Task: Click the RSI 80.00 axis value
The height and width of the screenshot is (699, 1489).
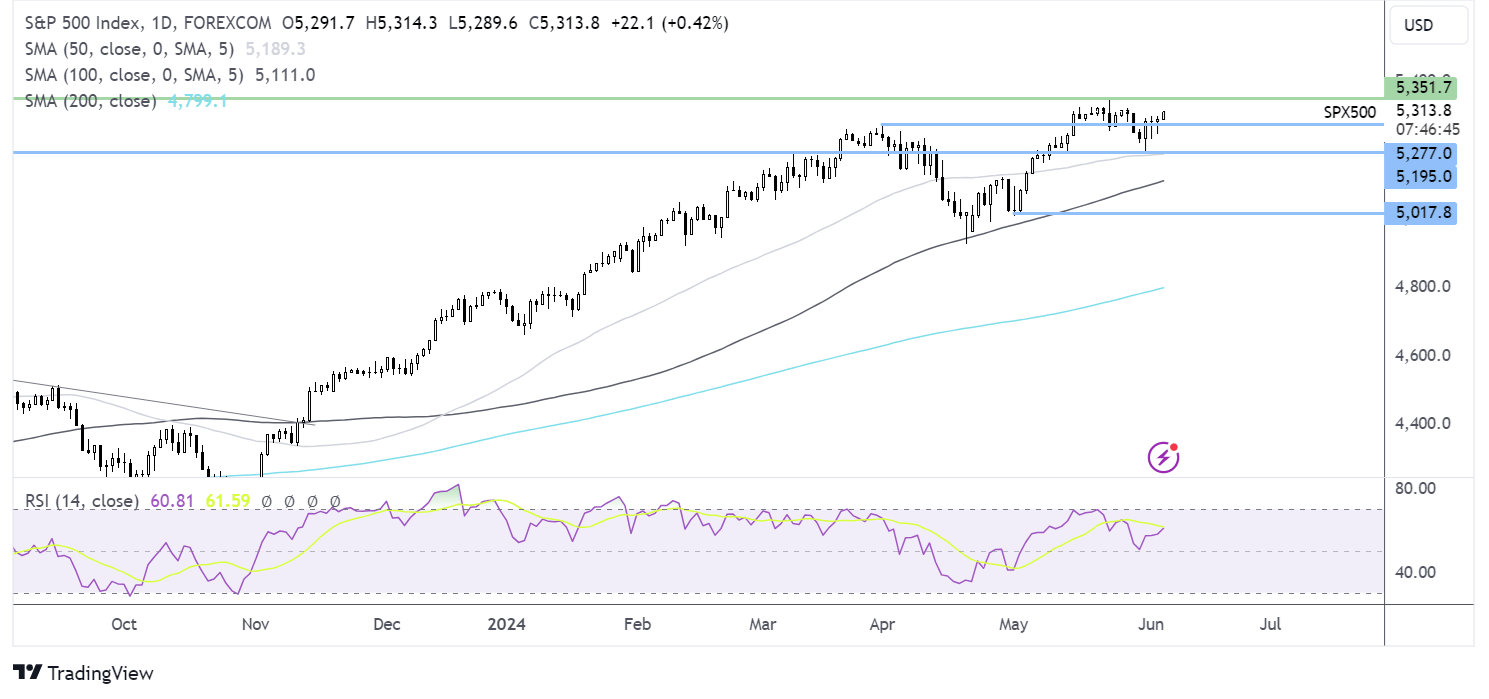Action: [1416, 488]
